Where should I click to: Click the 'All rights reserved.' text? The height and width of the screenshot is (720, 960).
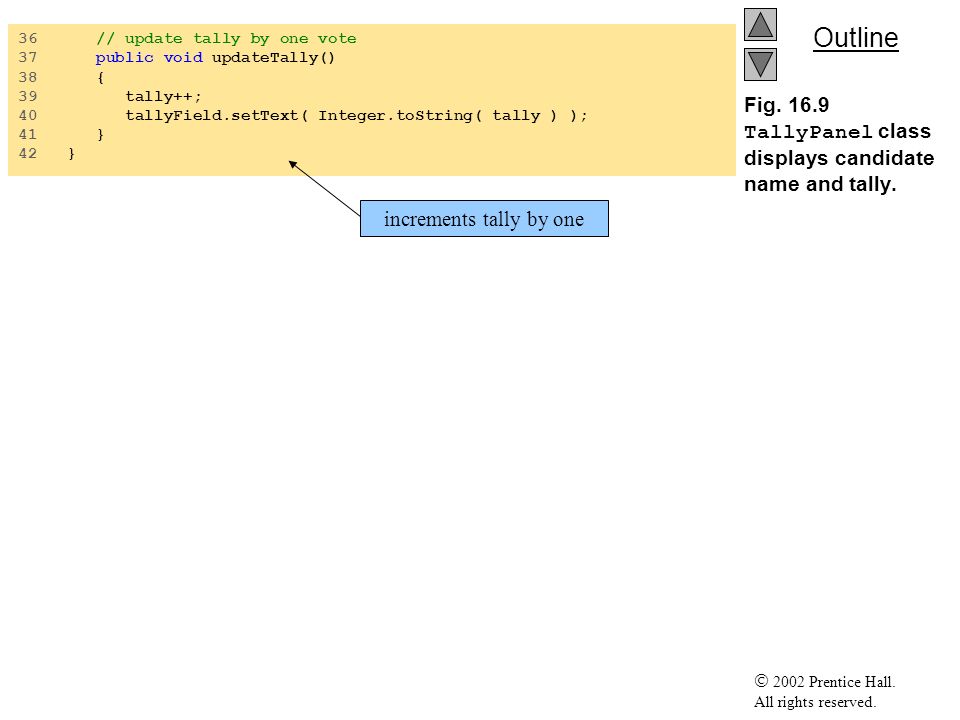click(814, 702)
